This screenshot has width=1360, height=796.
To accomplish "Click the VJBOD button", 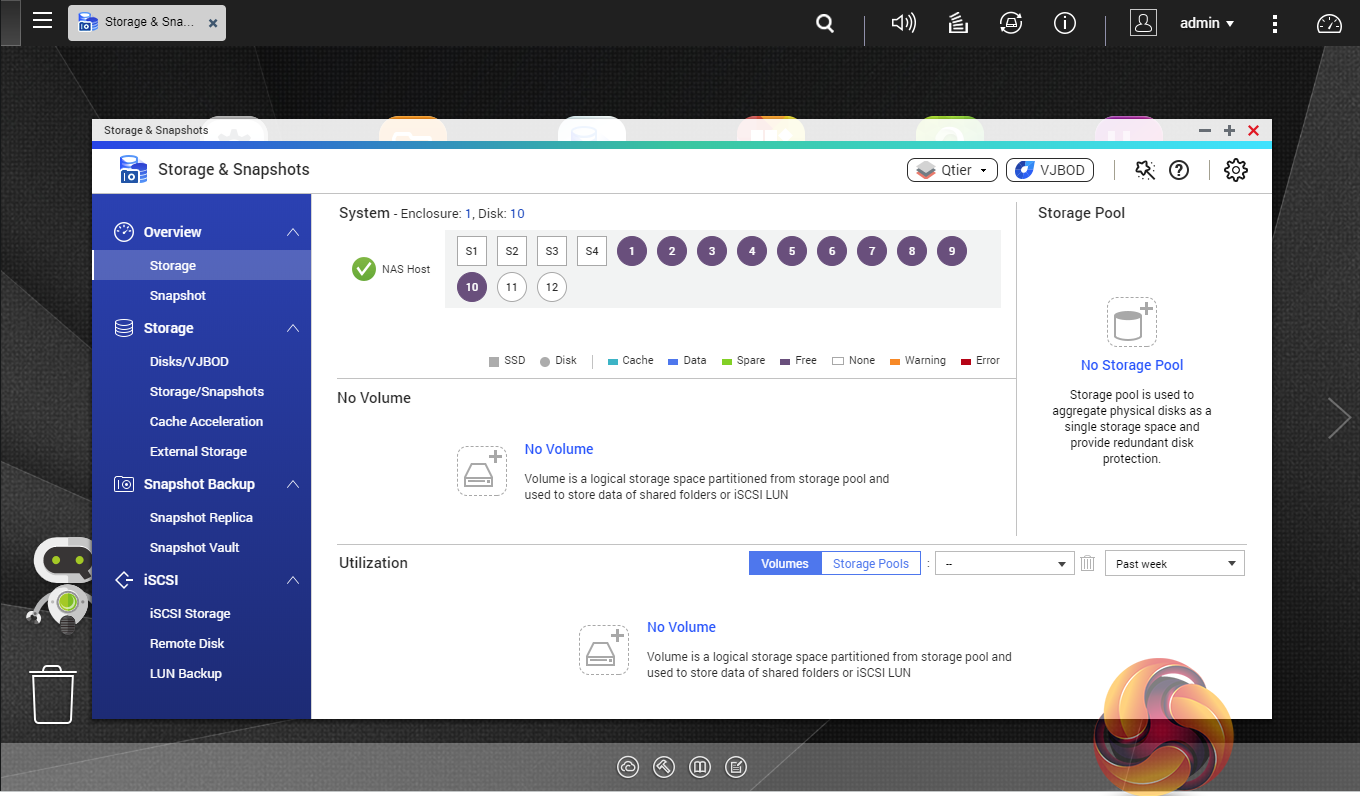I will point(1050,170).
